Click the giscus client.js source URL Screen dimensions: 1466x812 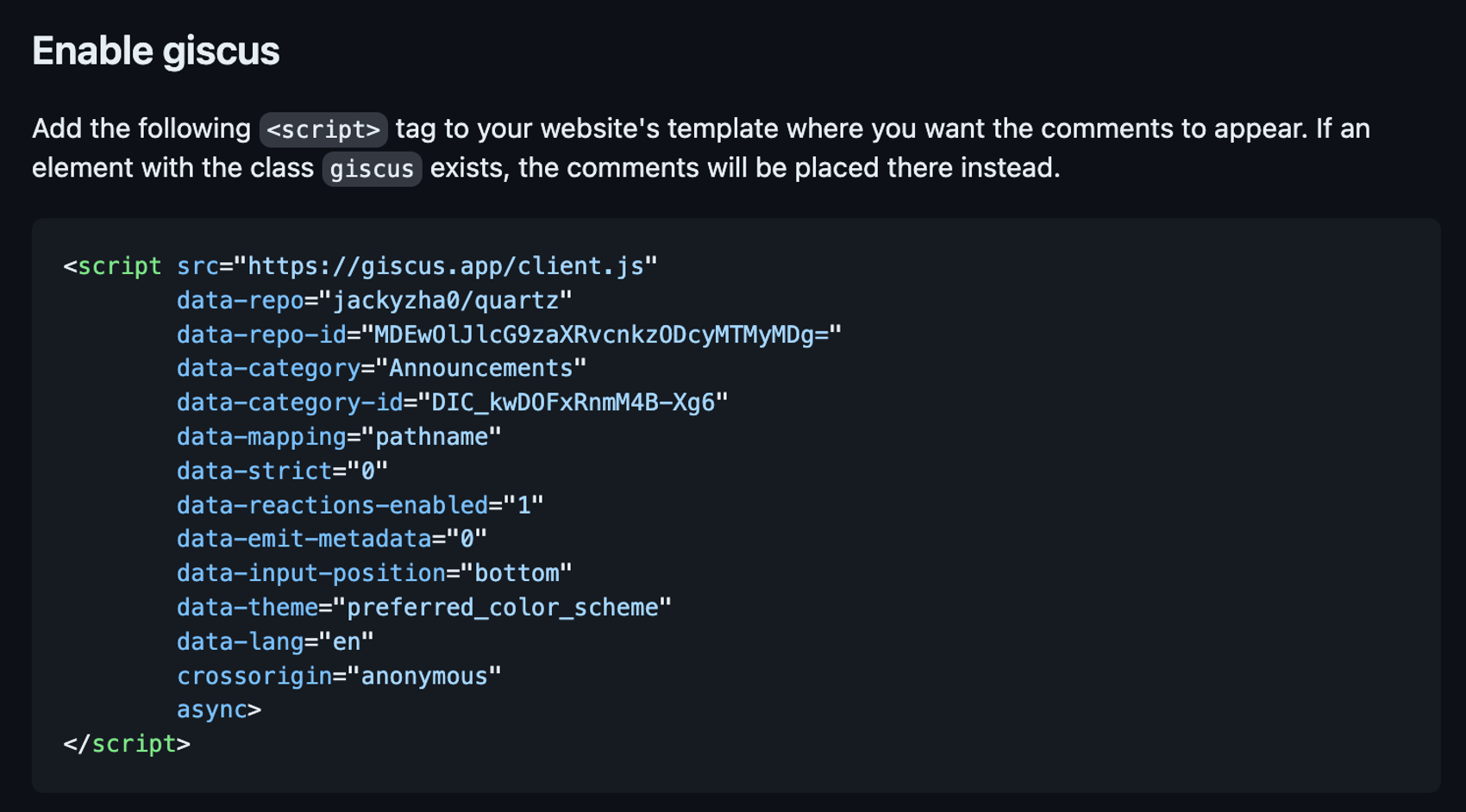click(445, 266)
